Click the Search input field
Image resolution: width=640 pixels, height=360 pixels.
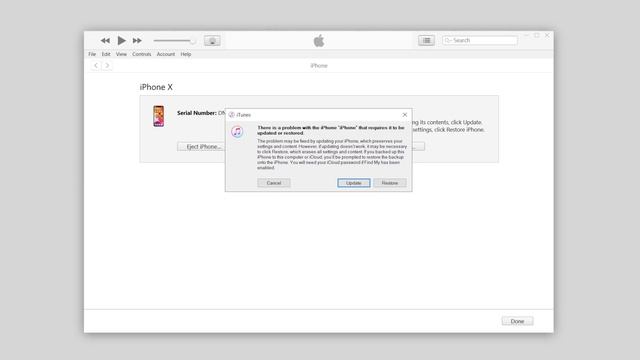[x=480, y=40]
